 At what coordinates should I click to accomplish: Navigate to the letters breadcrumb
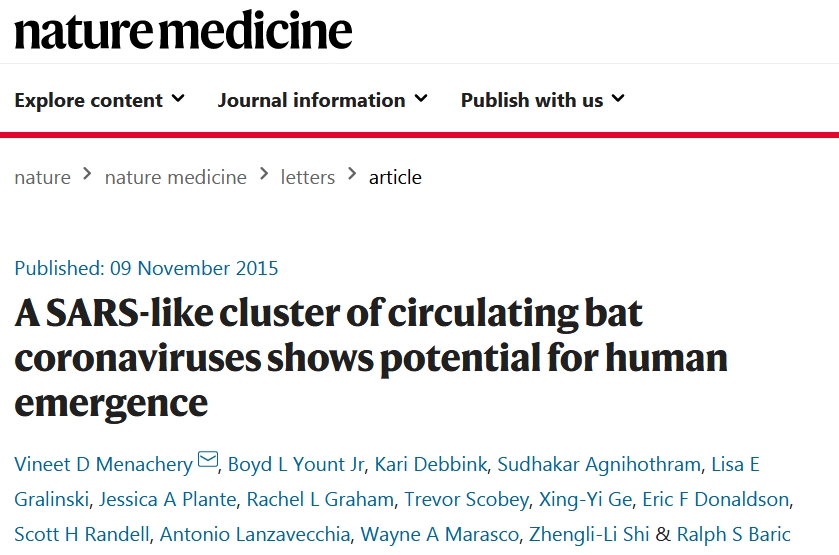tap(308, 177)
